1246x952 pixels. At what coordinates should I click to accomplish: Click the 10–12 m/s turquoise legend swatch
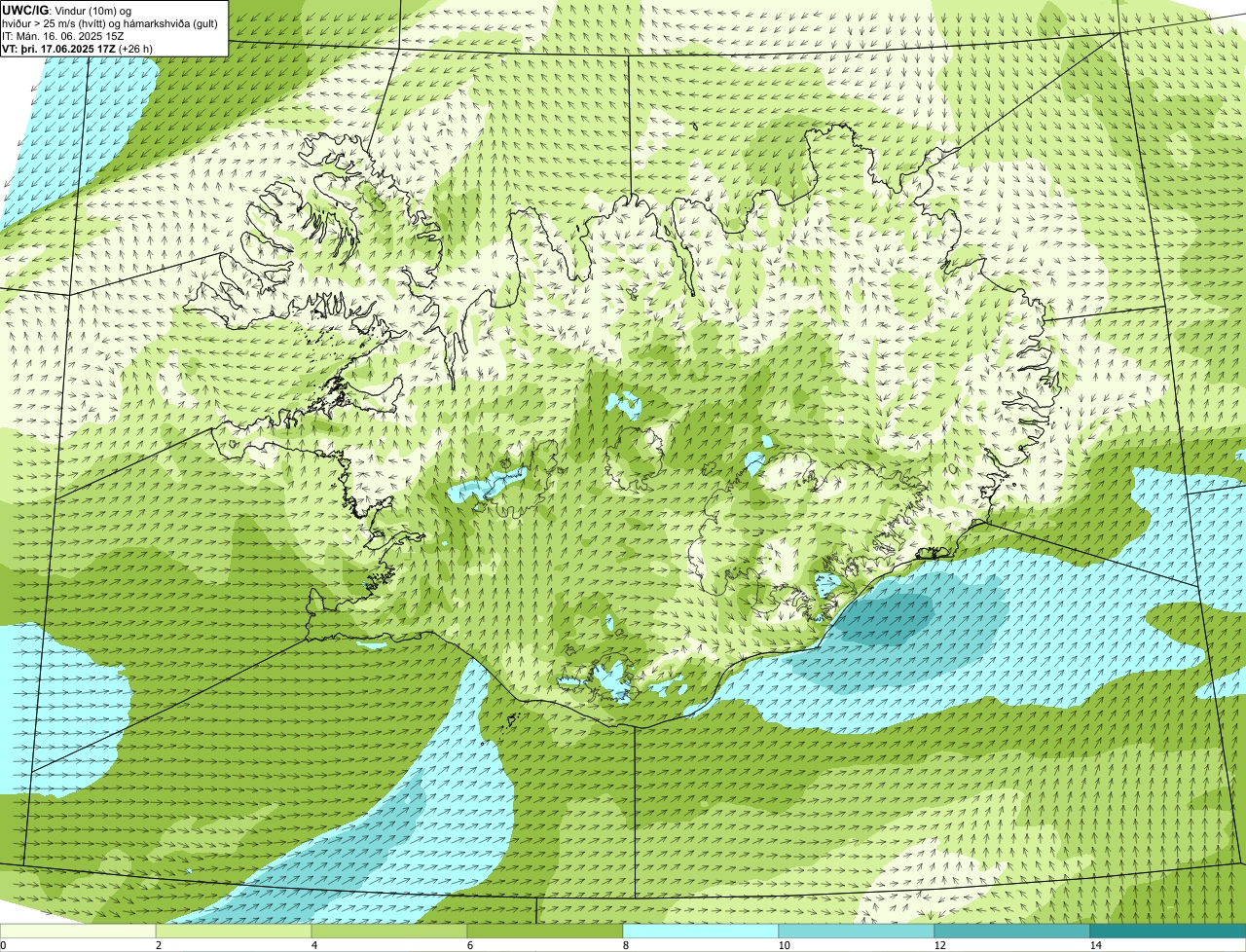(857, 932)
